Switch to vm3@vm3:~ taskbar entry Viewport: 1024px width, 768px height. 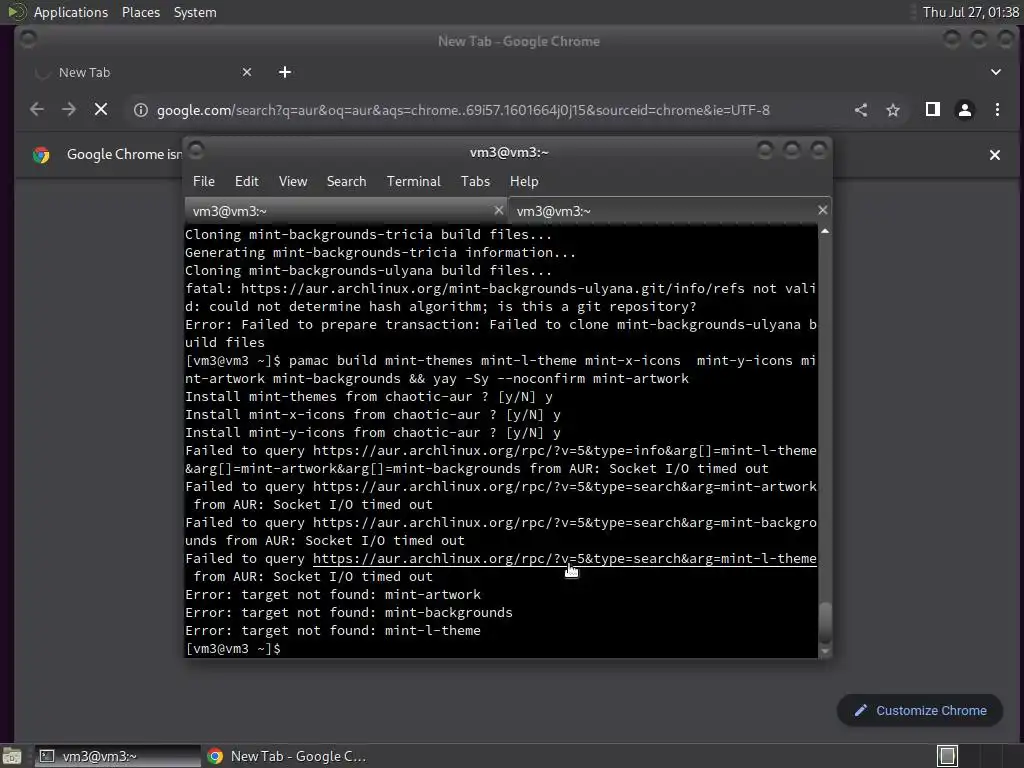118,756
